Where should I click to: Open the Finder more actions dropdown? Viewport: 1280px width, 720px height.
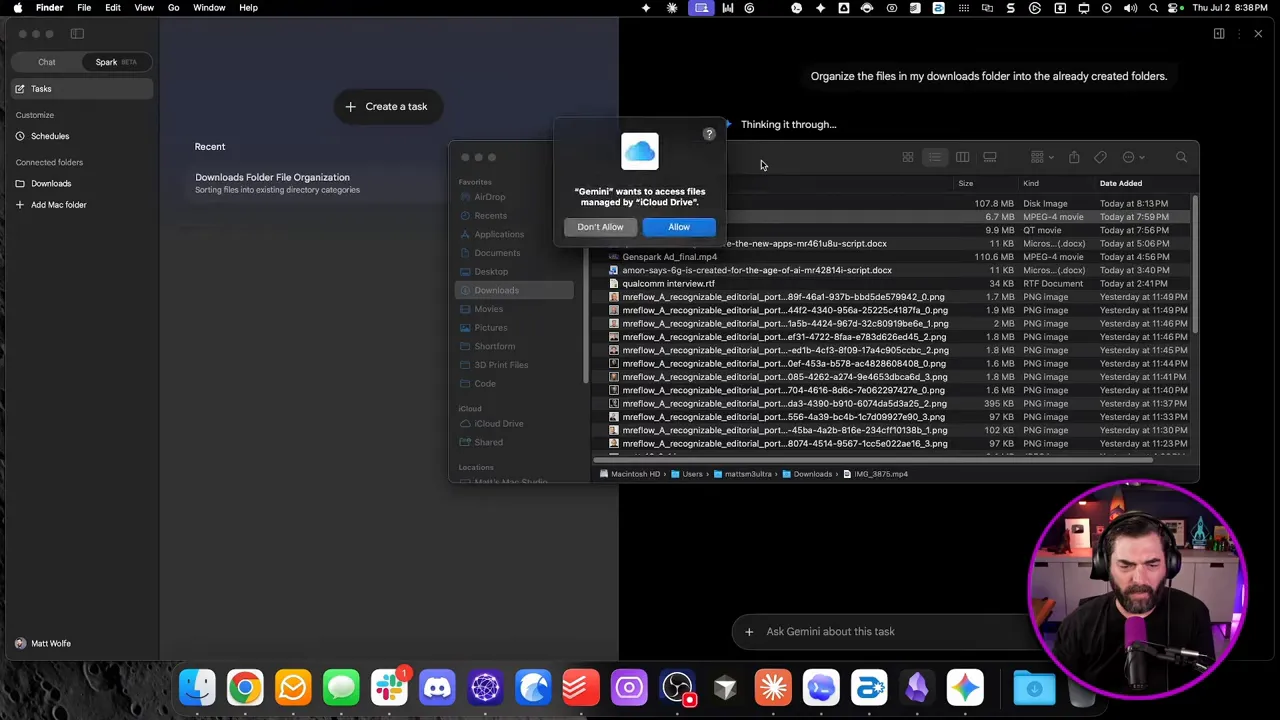(x=1133, y=158)
